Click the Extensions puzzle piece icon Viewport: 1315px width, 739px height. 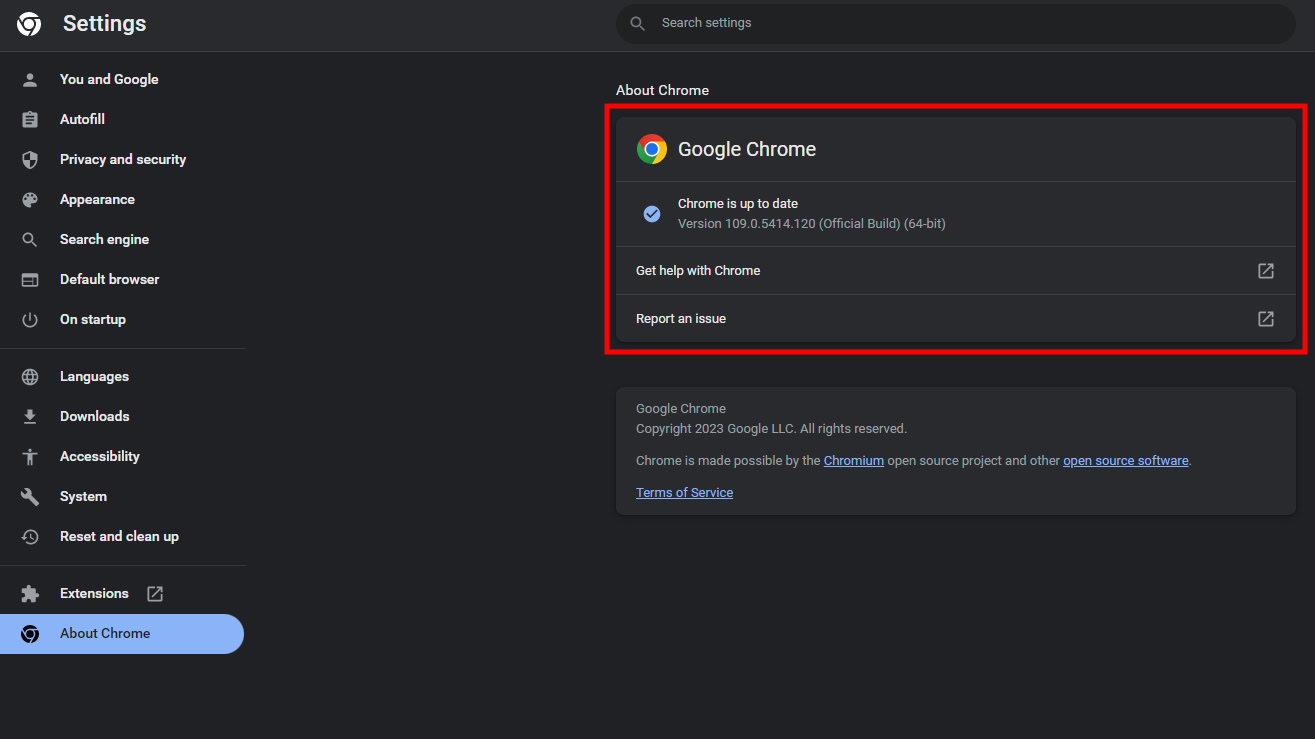pyautogui.click(x=30, y=594)
